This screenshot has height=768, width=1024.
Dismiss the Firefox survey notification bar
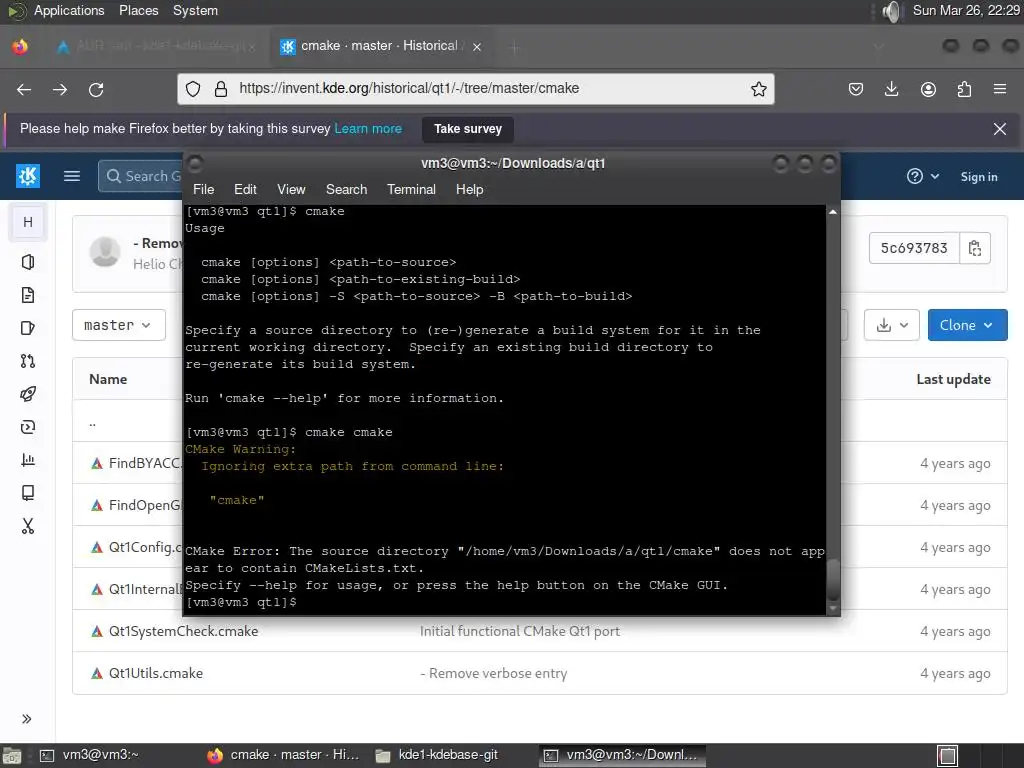click(x=1000, y=129)
